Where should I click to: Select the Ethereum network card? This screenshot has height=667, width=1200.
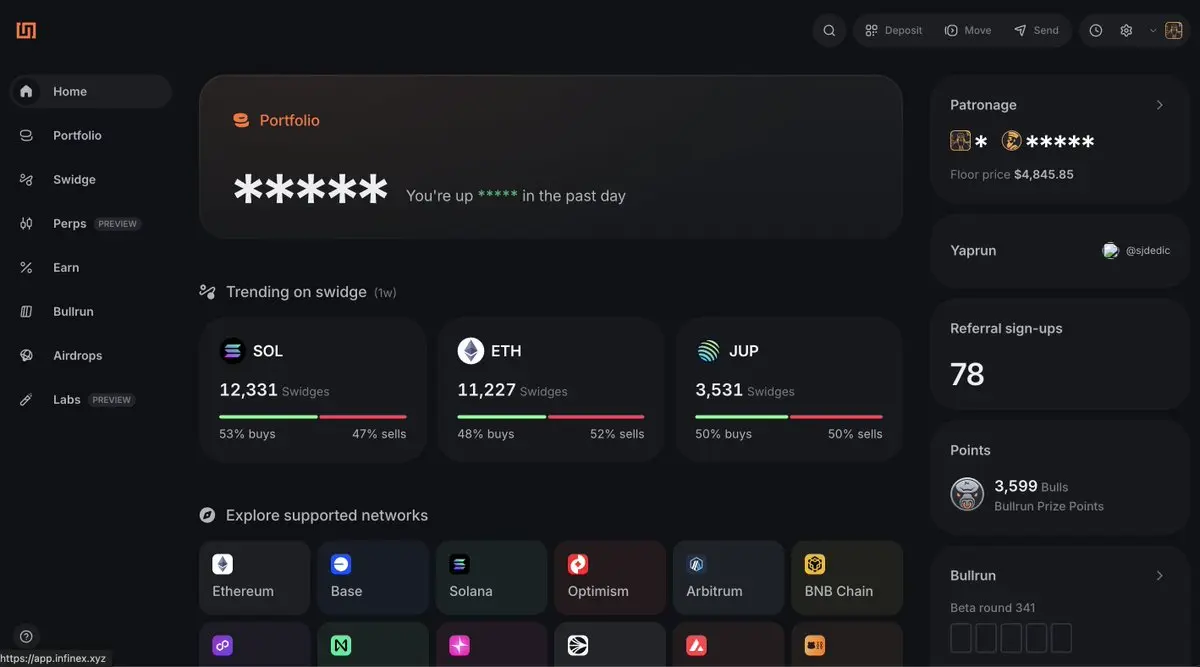pos(254,578)
